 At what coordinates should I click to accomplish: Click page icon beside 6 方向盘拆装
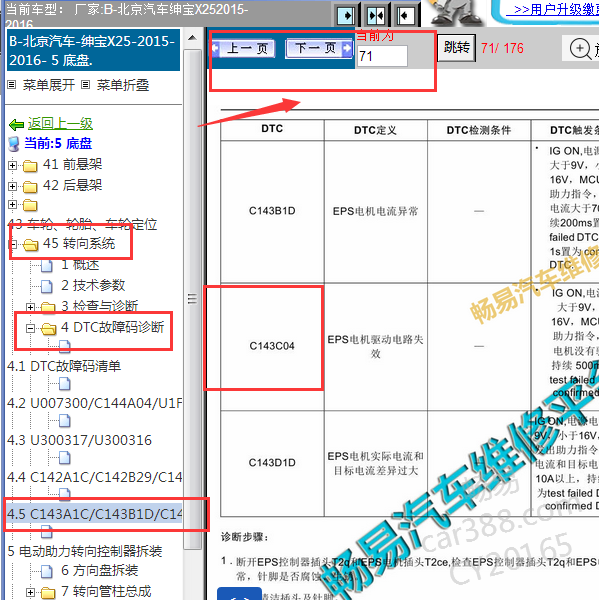tap(47, 571)
